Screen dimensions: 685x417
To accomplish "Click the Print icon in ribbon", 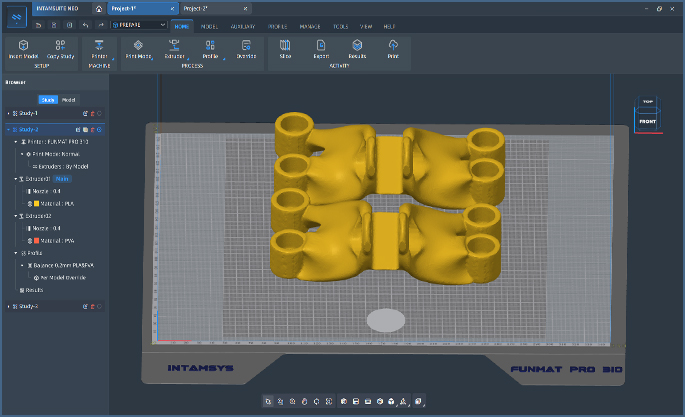I will (393, 46).
